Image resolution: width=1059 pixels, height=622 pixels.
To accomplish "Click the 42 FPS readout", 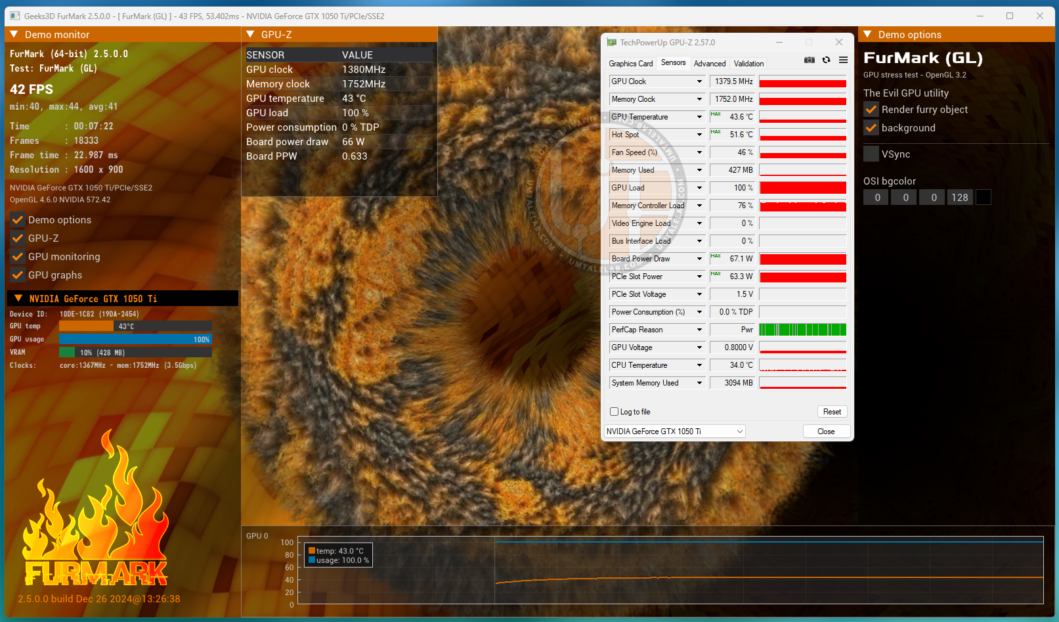I will (31, 89).
